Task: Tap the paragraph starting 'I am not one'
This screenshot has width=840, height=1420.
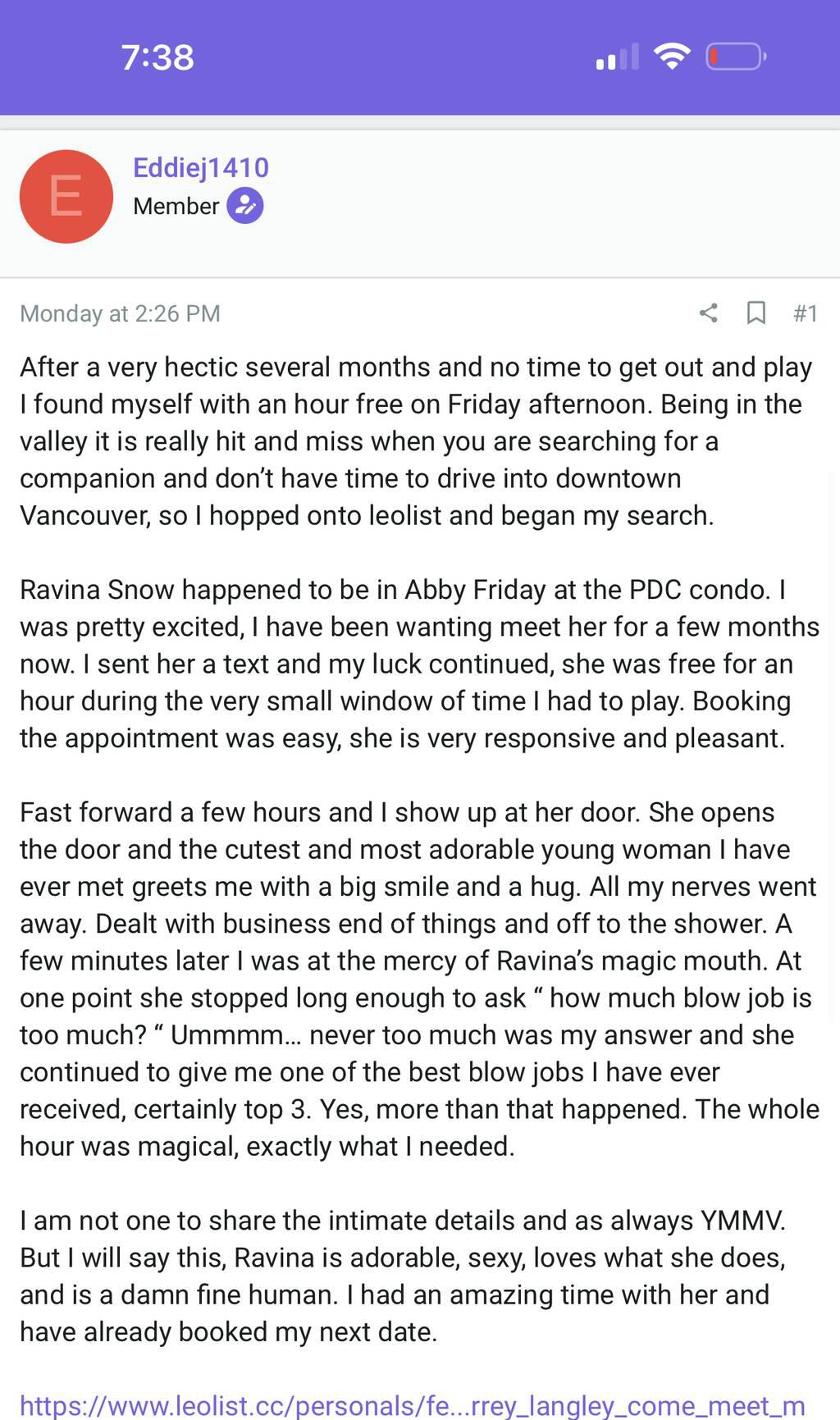Action: pos(402,1276)
